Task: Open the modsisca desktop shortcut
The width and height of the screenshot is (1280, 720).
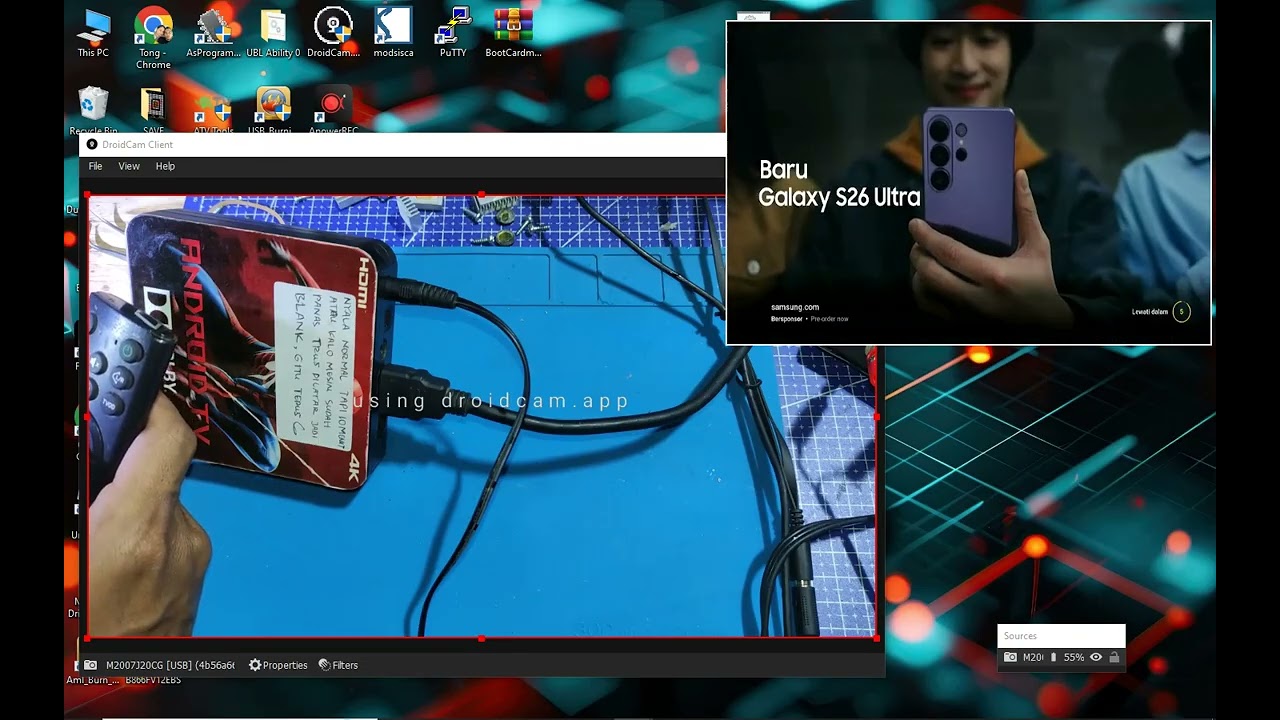Action: (x=393, y=33)
